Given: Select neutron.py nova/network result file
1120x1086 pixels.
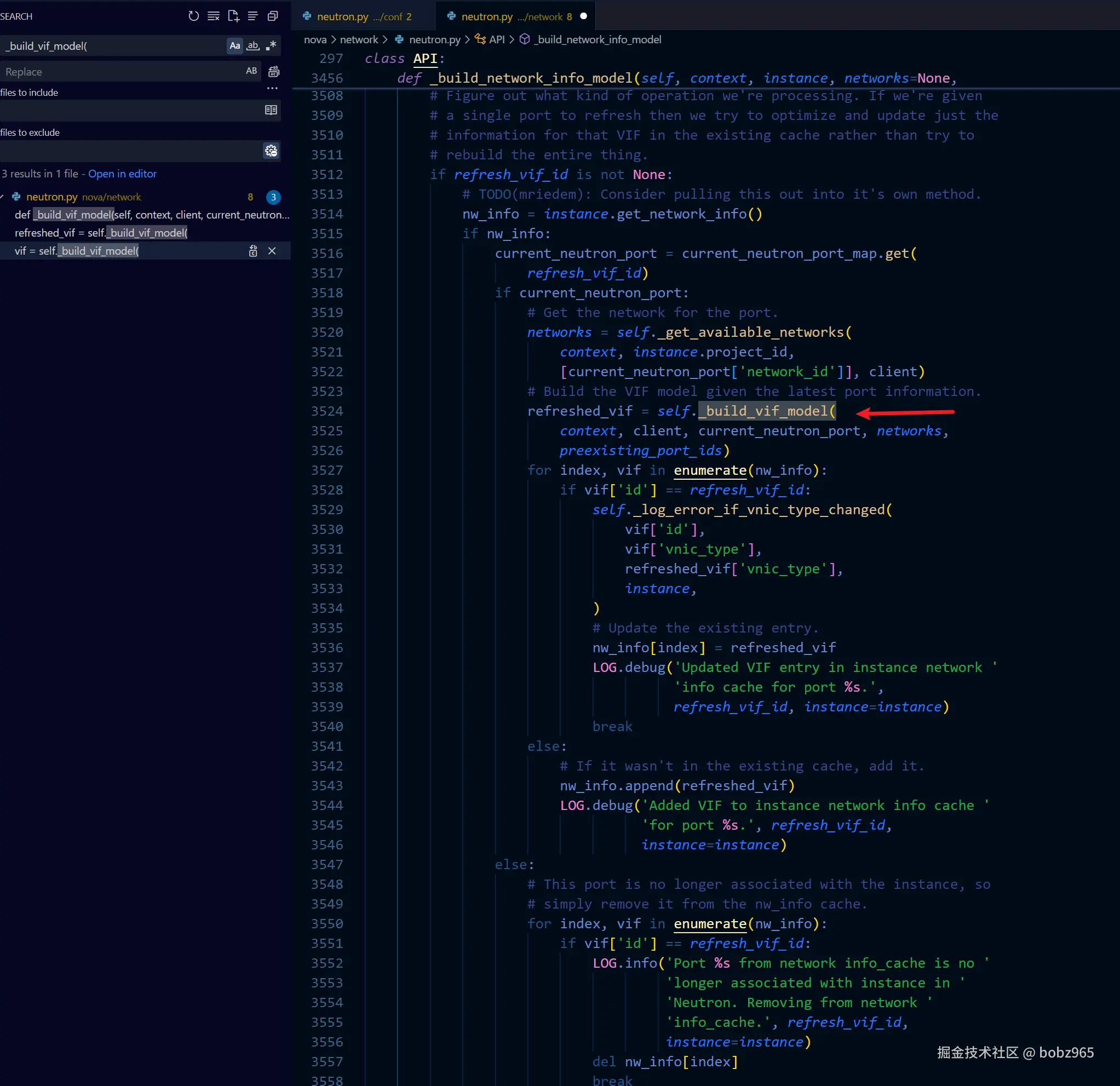Looking at the screenshot, I should click(x=145, y=197).
